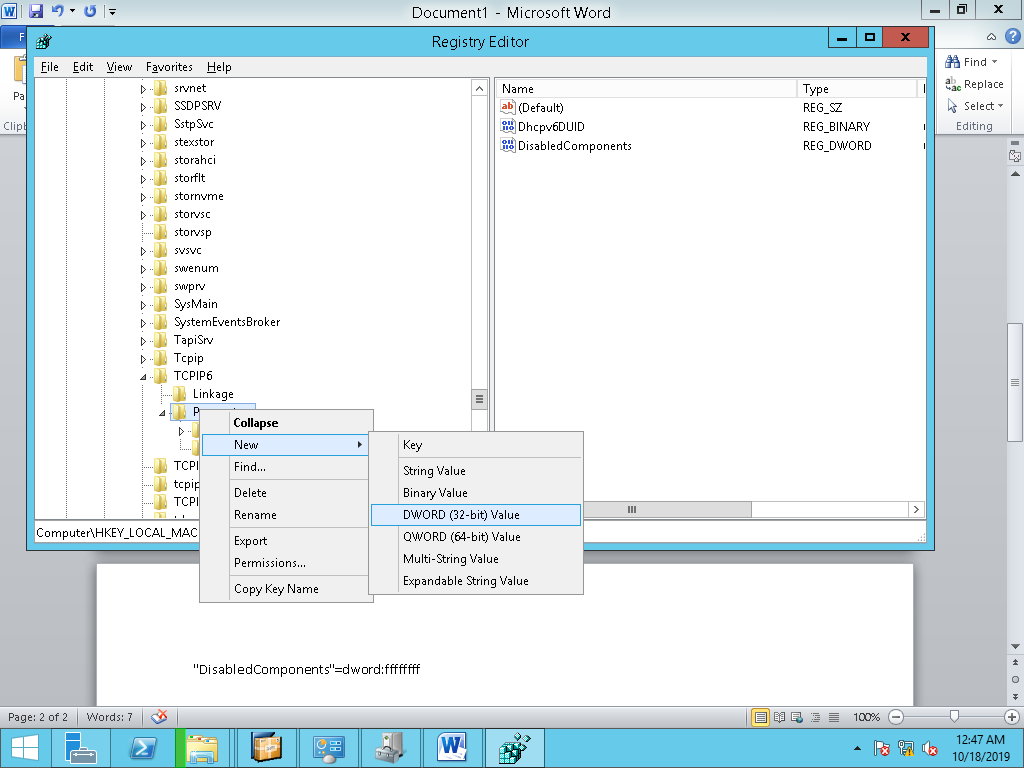Select the Linkage subkey
Viewport: 1024px width, 768px height.
click(213, 394)
